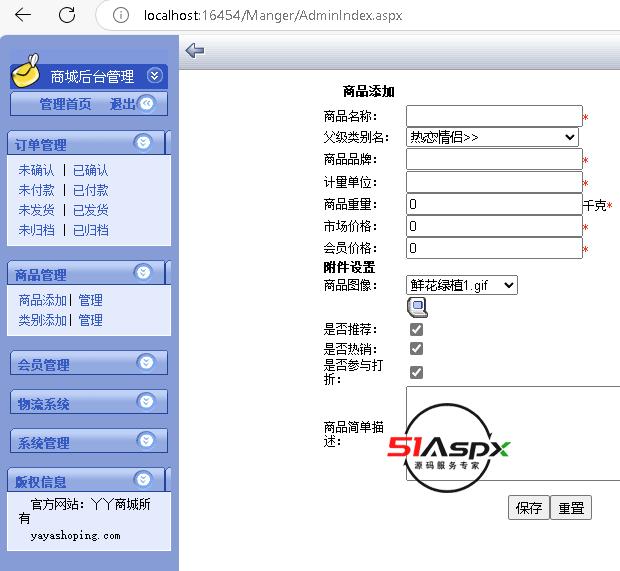Click the browser address bar URL

tap(273, 15)
